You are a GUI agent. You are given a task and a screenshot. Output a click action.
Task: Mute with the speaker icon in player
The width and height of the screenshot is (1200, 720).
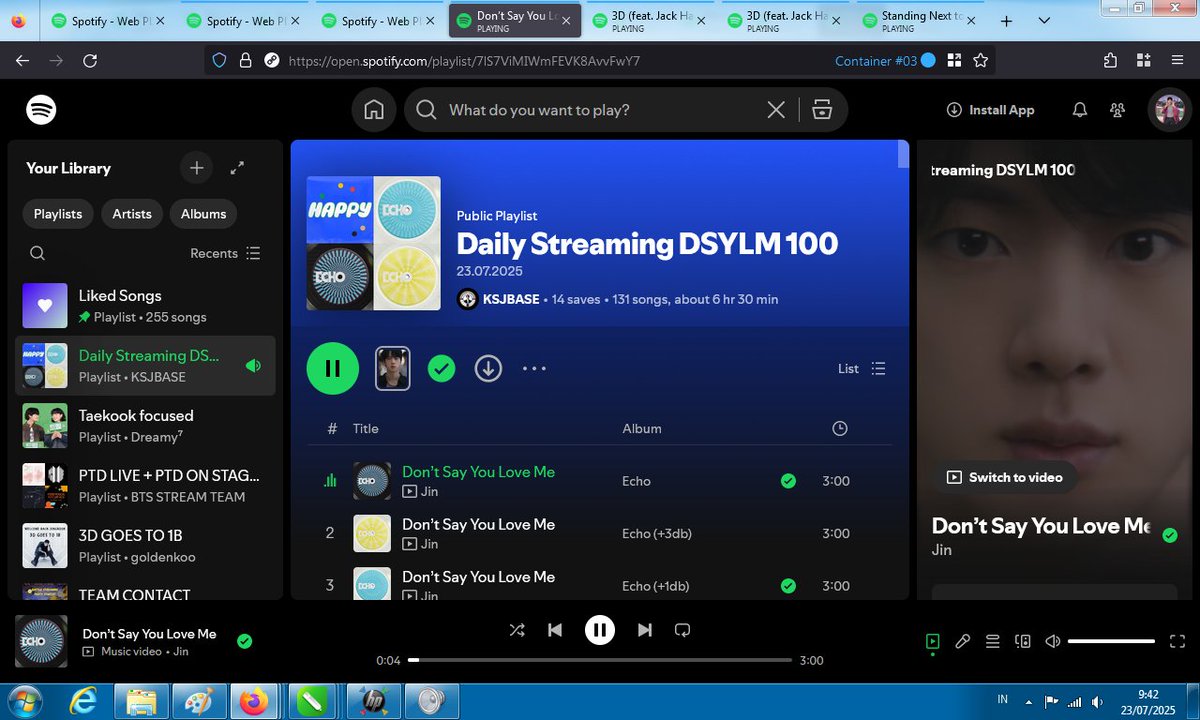point(1052,641)
